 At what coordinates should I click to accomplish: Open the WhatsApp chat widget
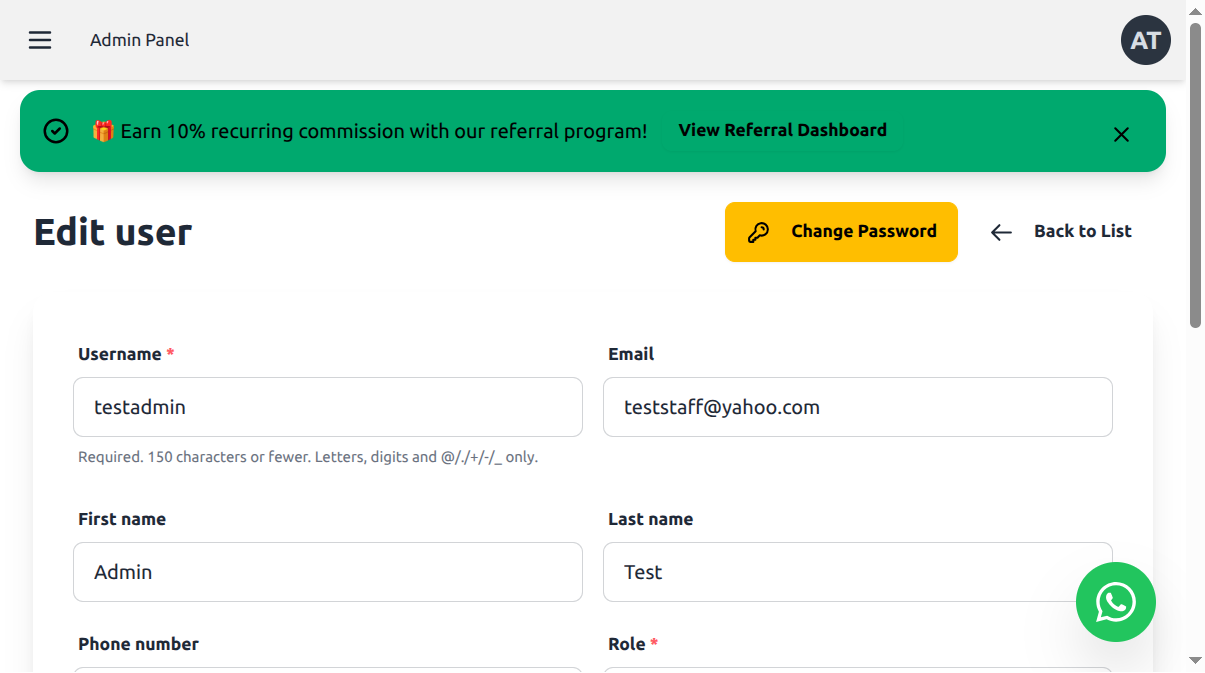[x=1115, y=602]
